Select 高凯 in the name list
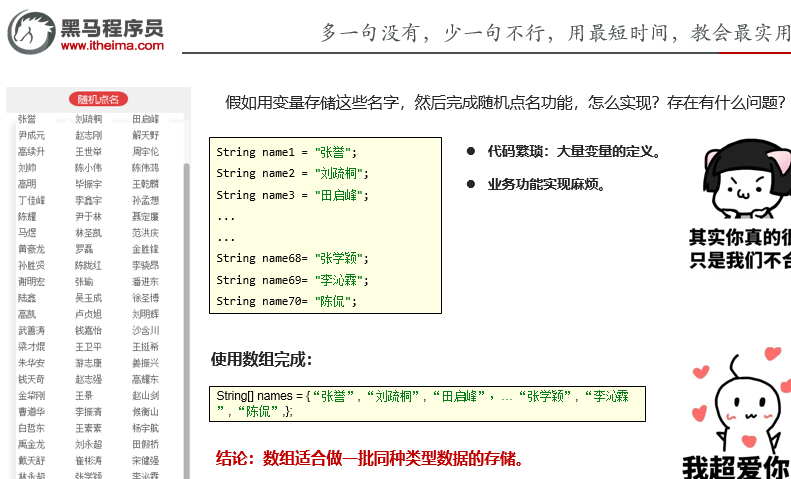This screenshot has height=479, width=791. 27,314
